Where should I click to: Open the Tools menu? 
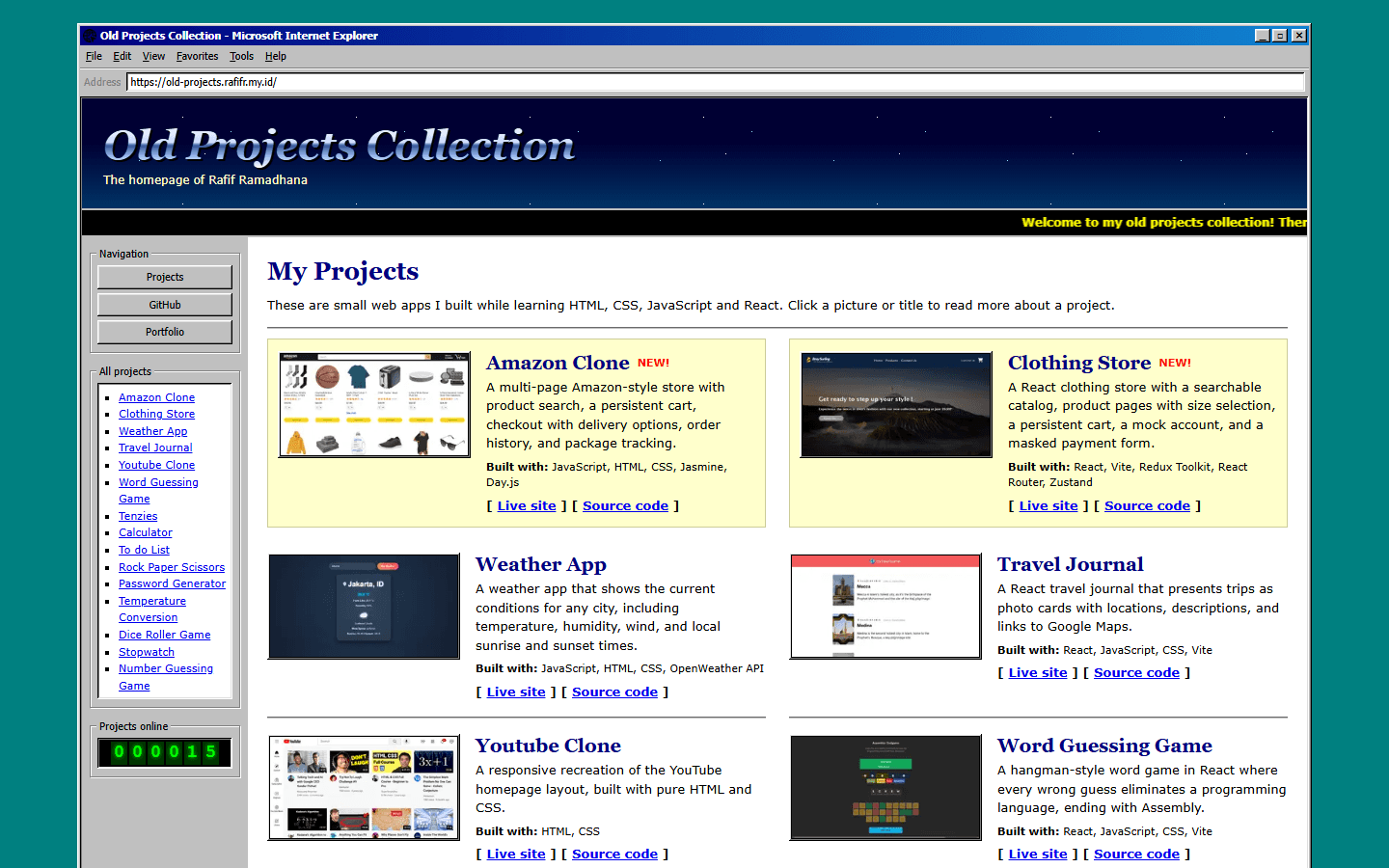[241, 56]
